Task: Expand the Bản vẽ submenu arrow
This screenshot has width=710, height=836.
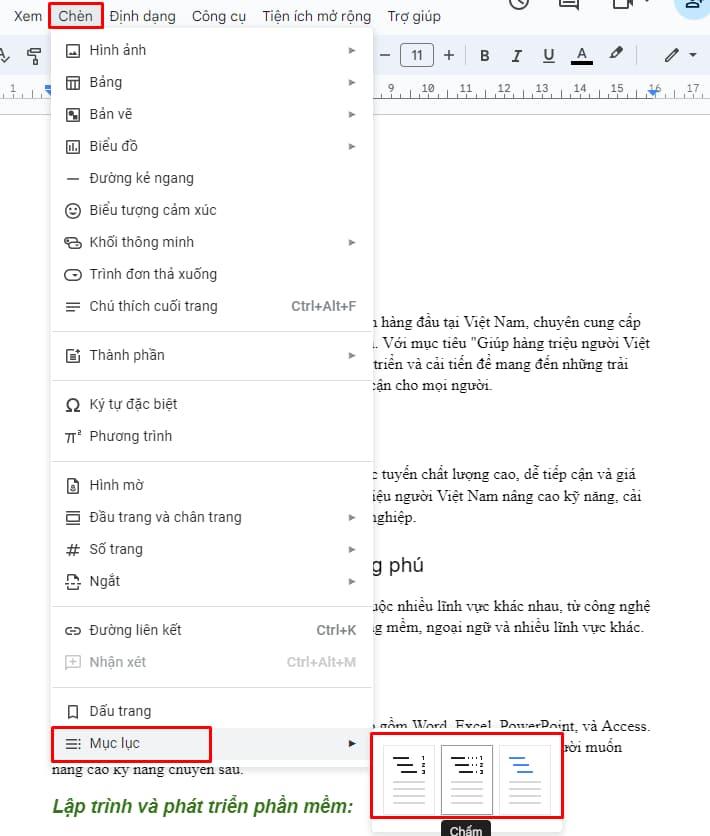Action: point(352,115)
